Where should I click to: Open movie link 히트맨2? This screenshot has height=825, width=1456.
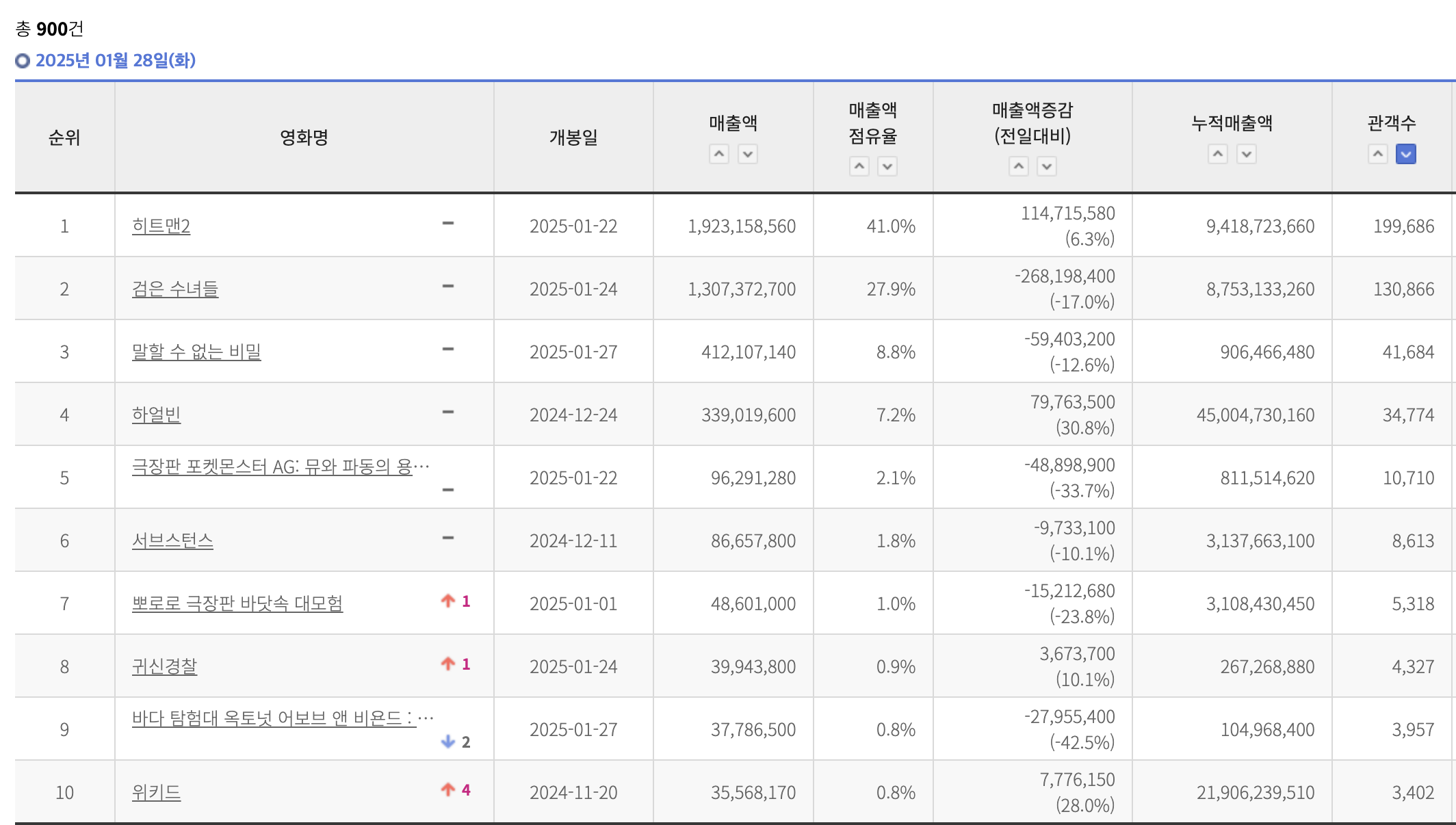click(161, 226)
